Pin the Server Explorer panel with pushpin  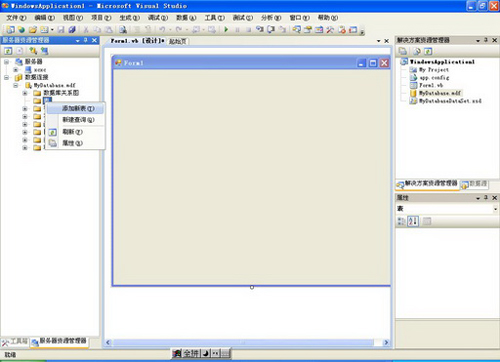pos(86,40)
